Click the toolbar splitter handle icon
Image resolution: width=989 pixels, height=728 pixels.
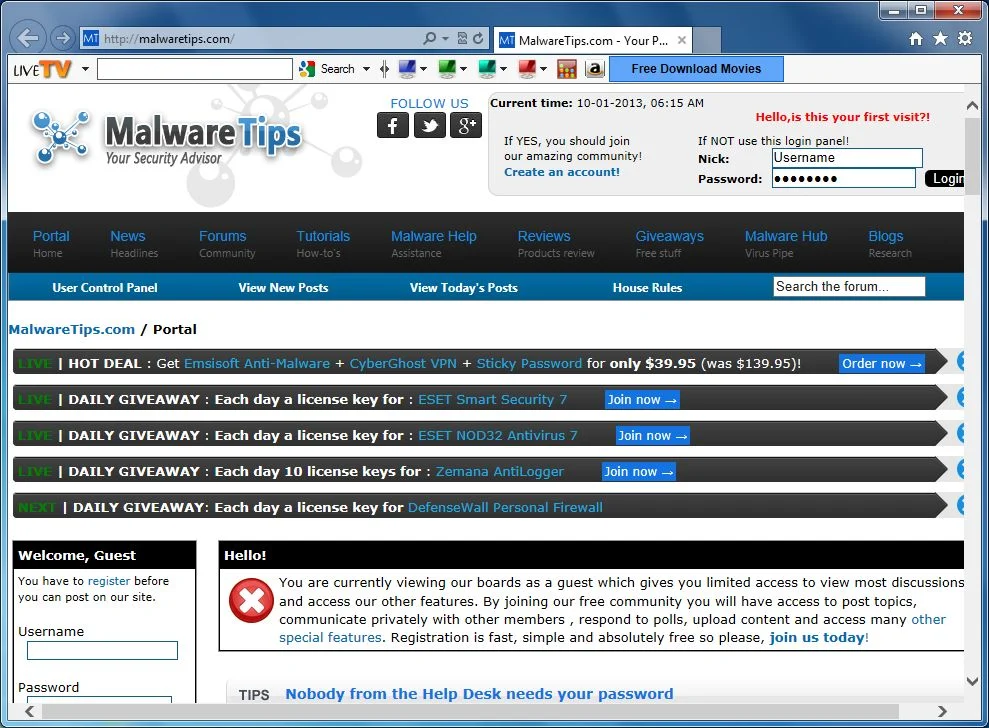point(384,69)
